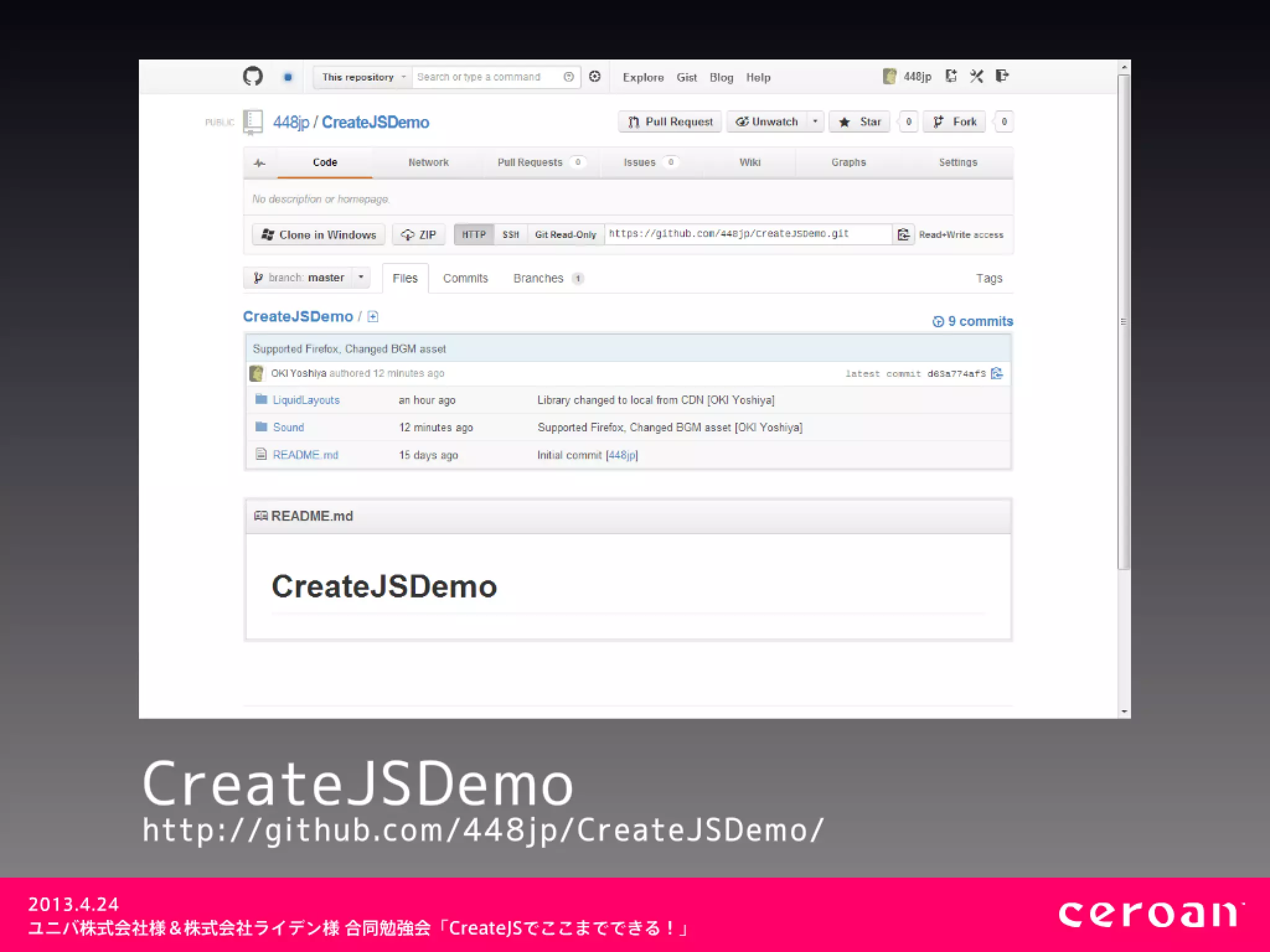Open the 448jp profile name in the header
This screenshot has height=952, width=1270.
[917, 77]
